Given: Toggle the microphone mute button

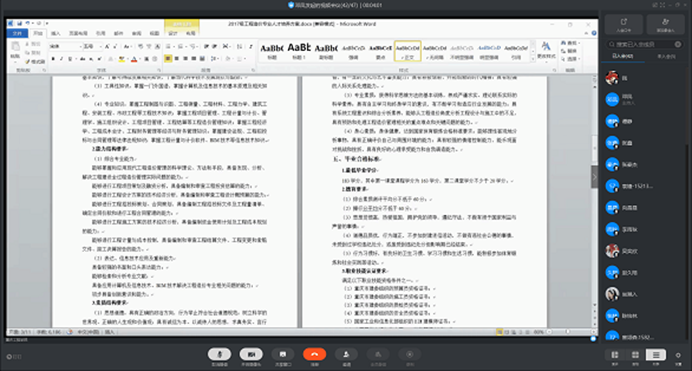Looking at the screenshot, I should click(219, 354).
